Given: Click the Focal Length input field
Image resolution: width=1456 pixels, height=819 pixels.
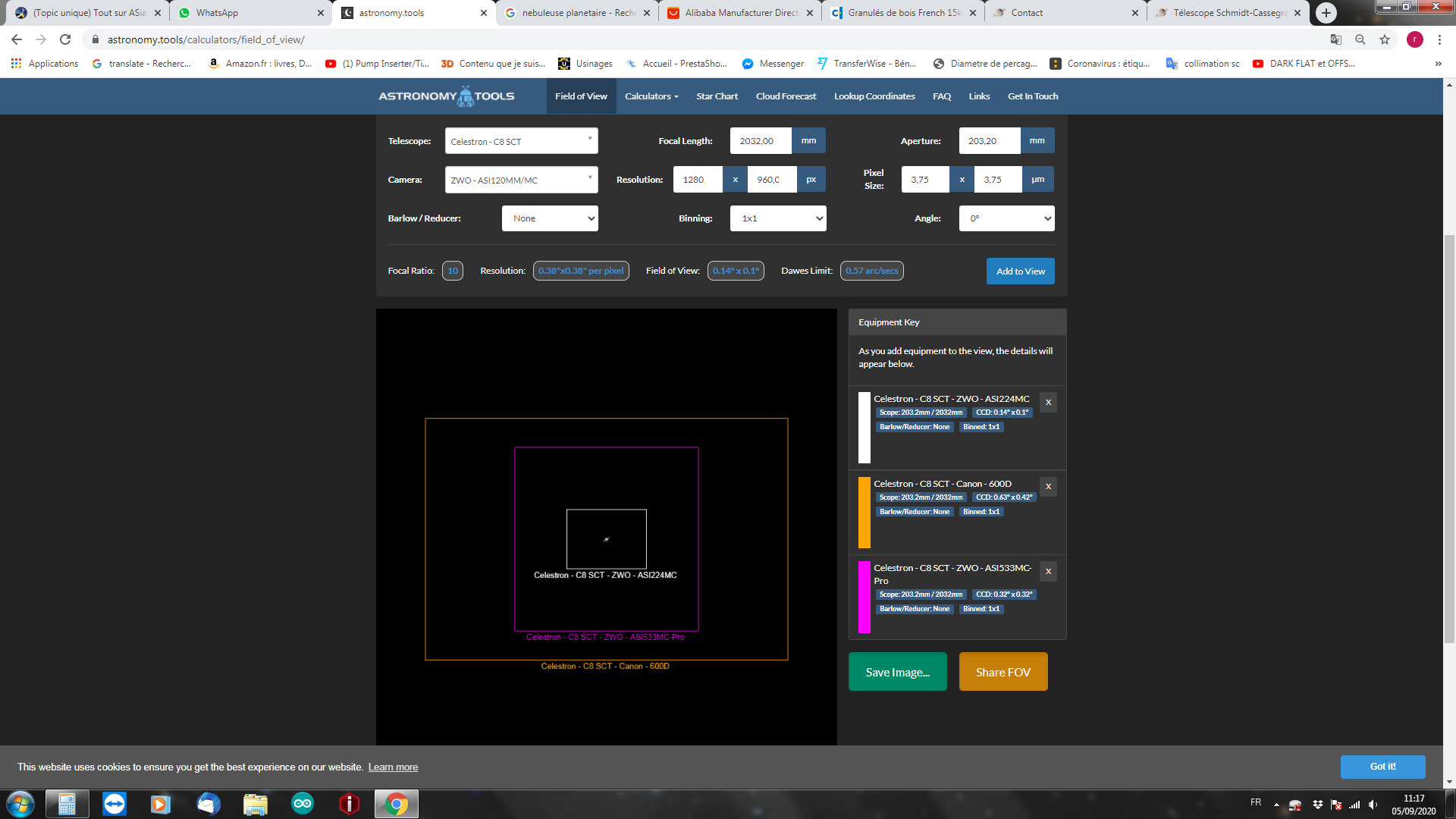Looking at the screenshot, I should [x=761, y=141].
